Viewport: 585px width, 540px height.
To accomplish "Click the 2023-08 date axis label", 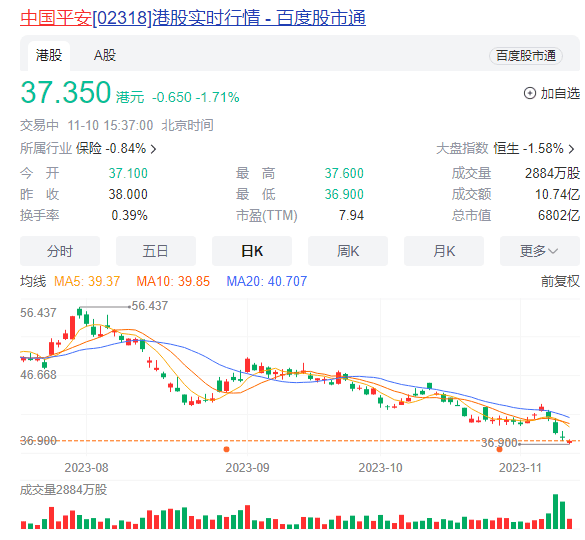I will coord(87,468).
